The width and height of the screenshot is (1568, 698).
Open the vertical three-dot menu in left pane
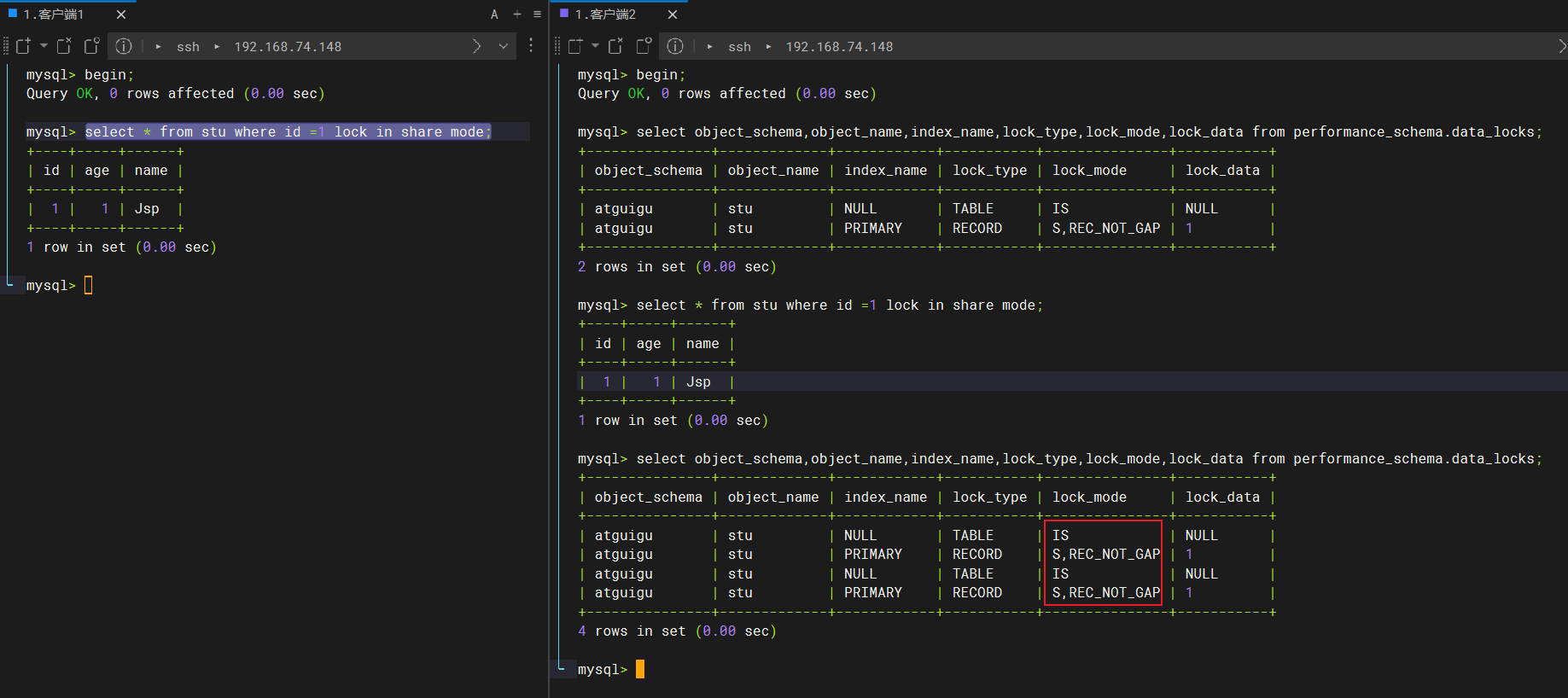531,46
